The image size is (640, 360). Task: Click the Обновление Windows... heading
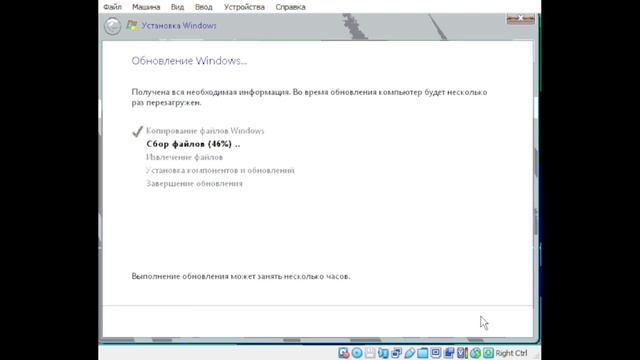point(189,61)
